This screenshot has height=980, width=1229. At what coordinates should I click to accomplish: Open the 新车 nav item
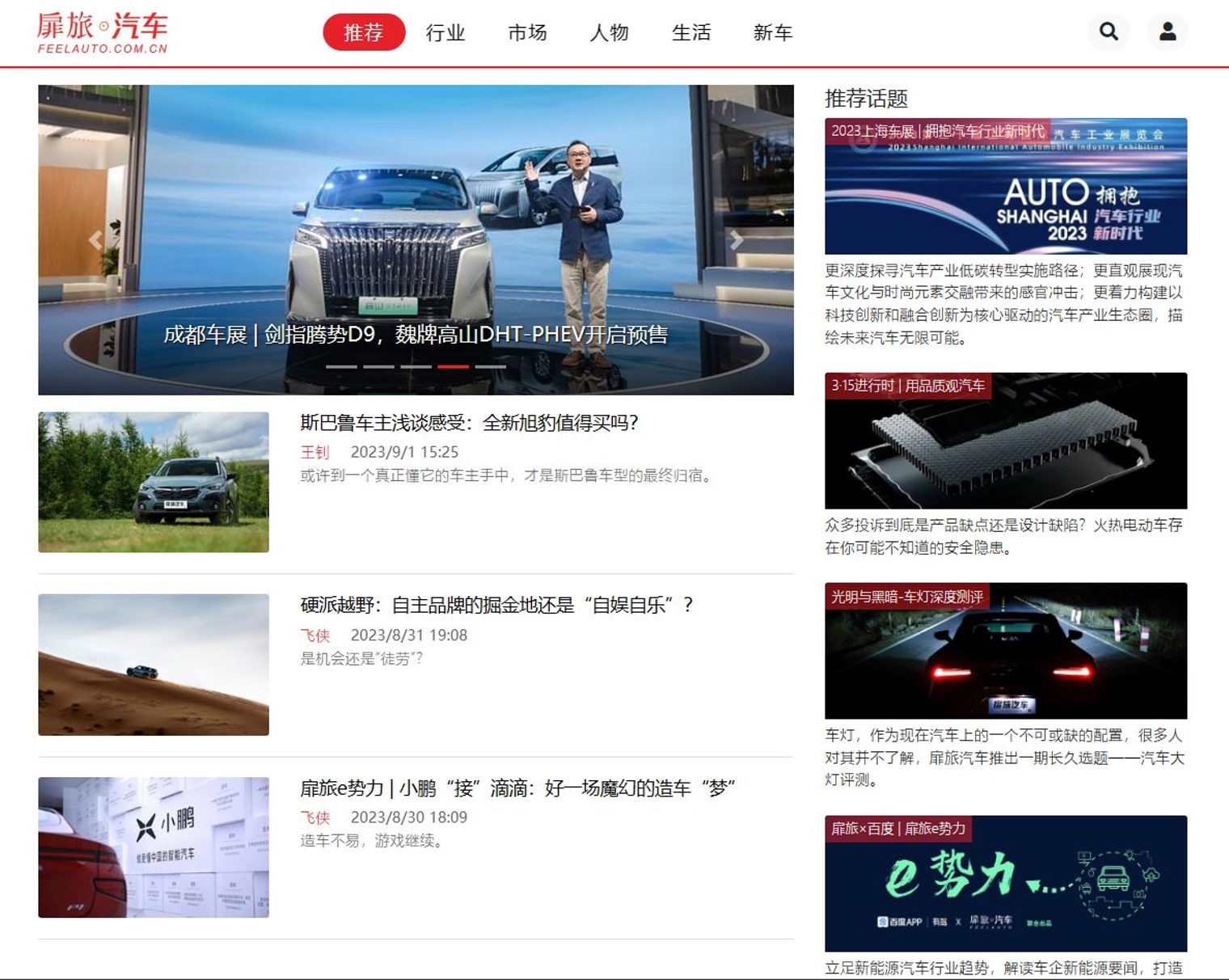(772, 33)
